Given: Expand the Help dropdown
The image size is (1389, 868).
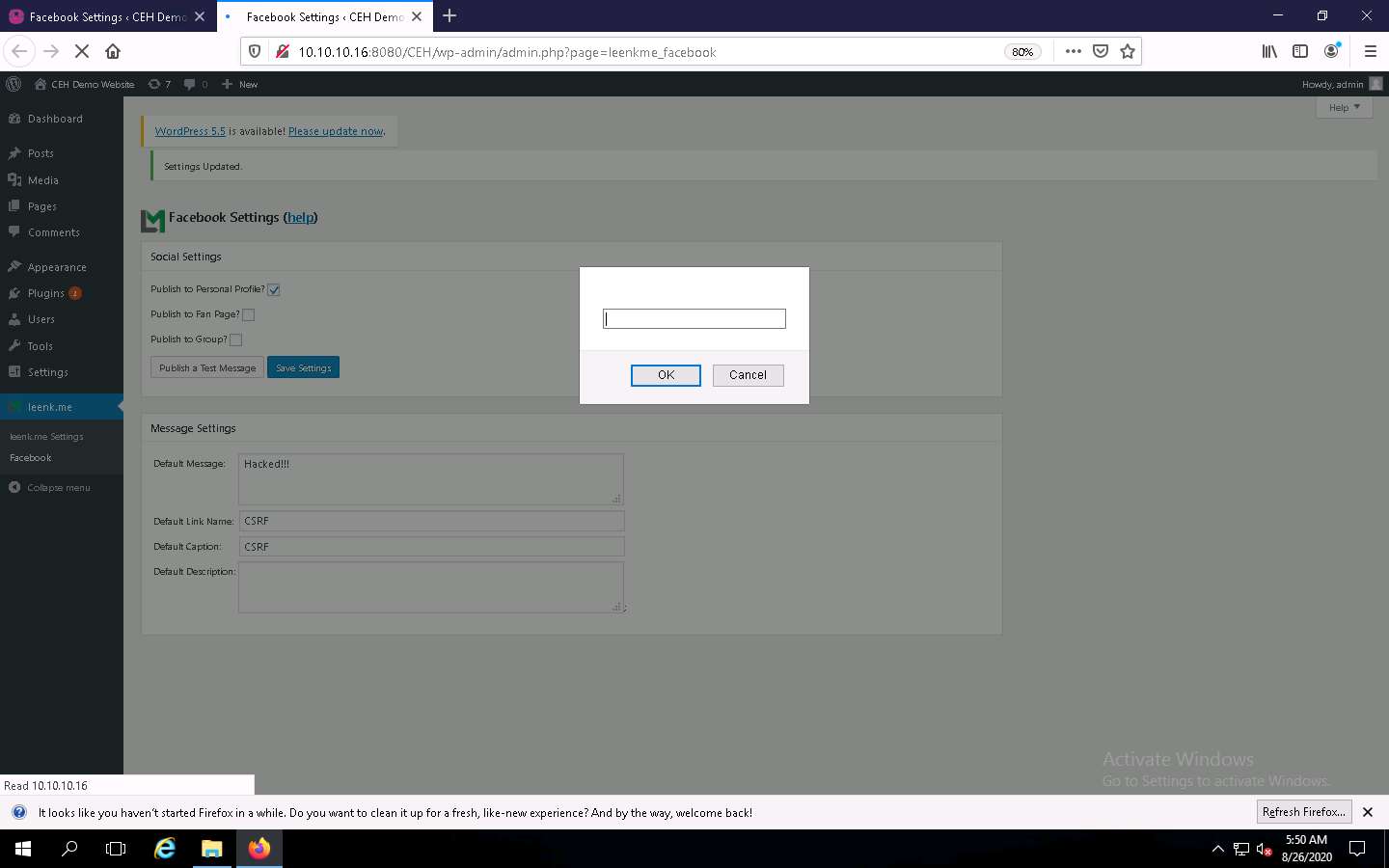Looking at the screenshot, I should 1344,107.
